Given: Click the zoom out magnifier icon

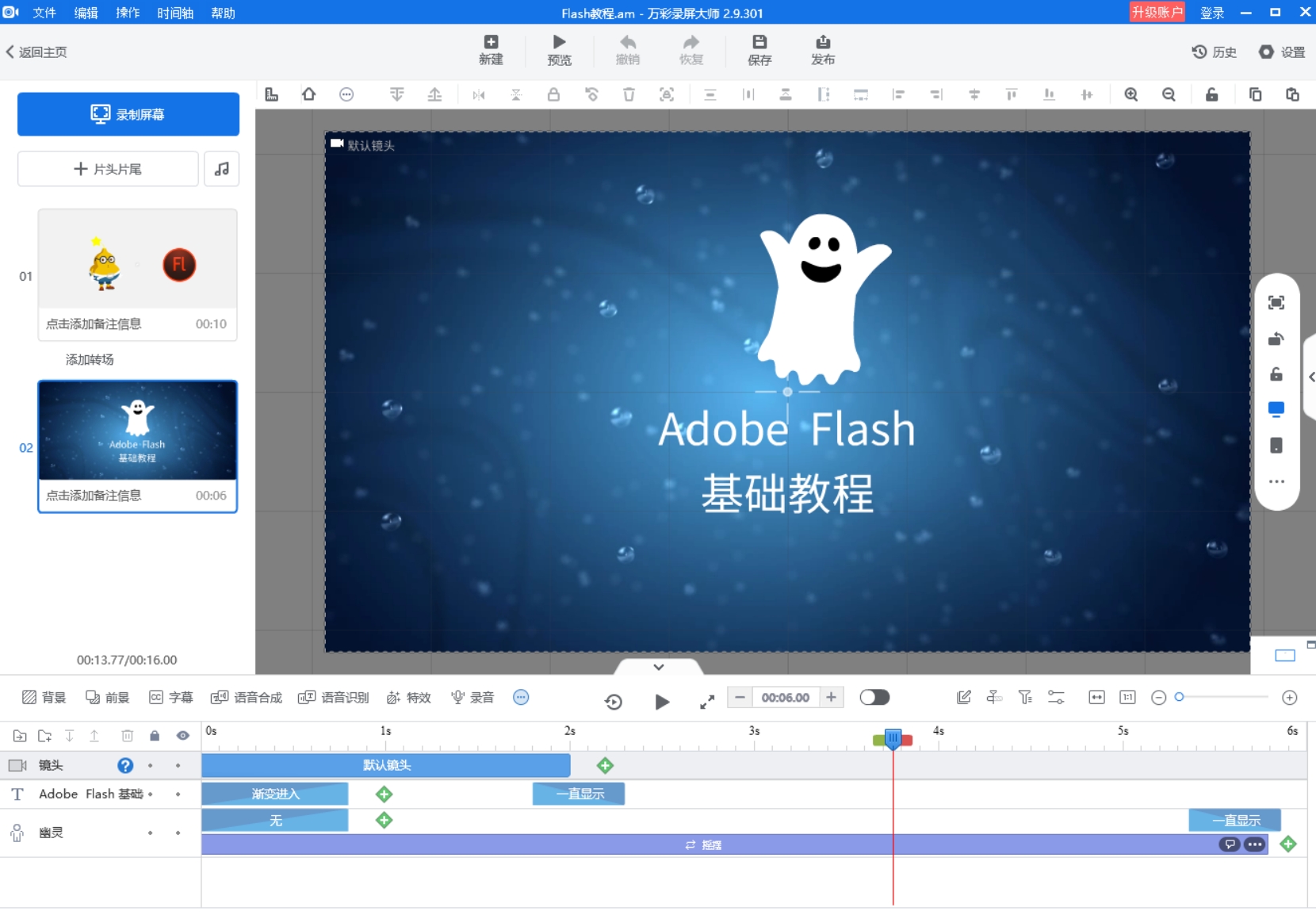Looking at the screenshot, I should [1169, 94].
